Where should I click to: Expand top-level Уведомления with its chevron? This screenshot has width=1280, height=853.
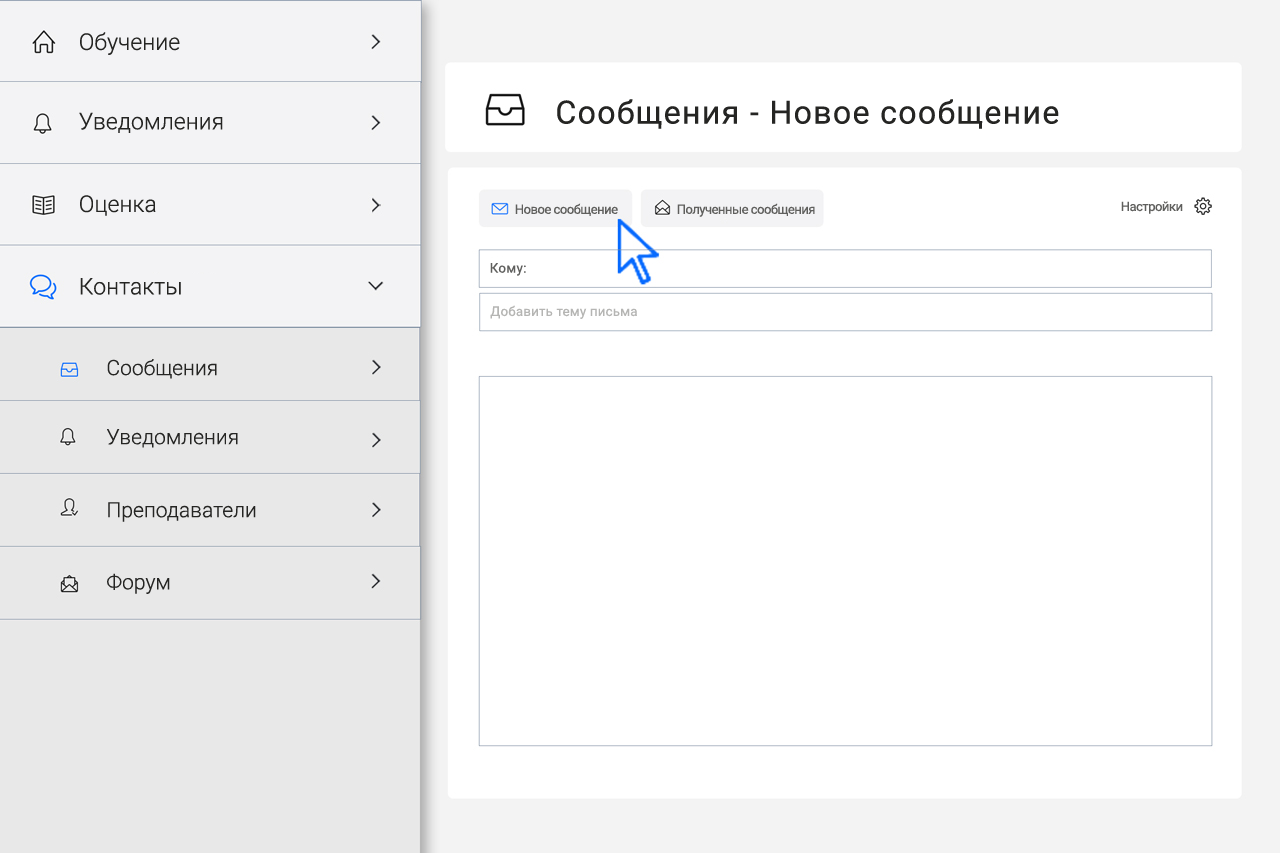pyautogui.click(x=376, y=123)
